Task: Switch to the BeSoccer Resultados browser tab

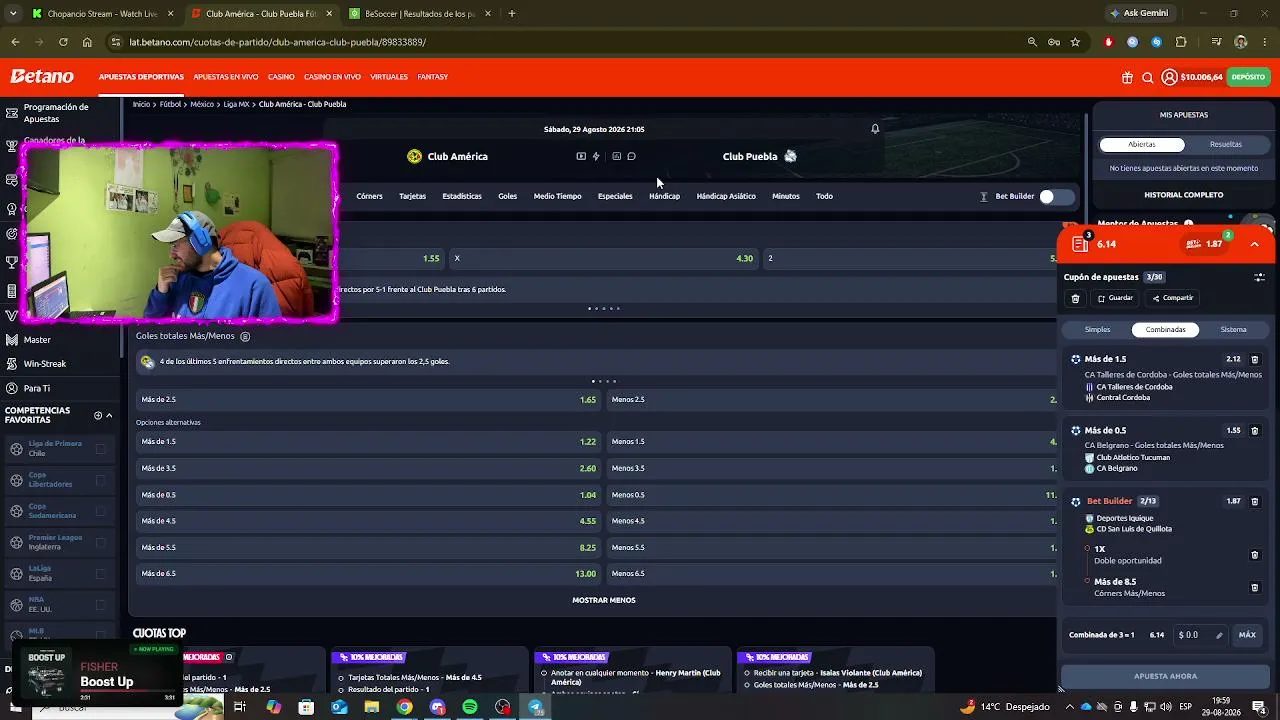Action: (x=420, y=14)
